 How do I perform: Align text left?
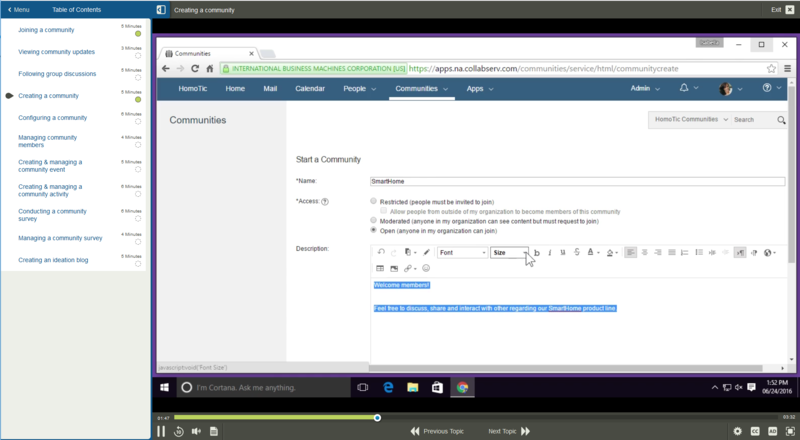631,253
